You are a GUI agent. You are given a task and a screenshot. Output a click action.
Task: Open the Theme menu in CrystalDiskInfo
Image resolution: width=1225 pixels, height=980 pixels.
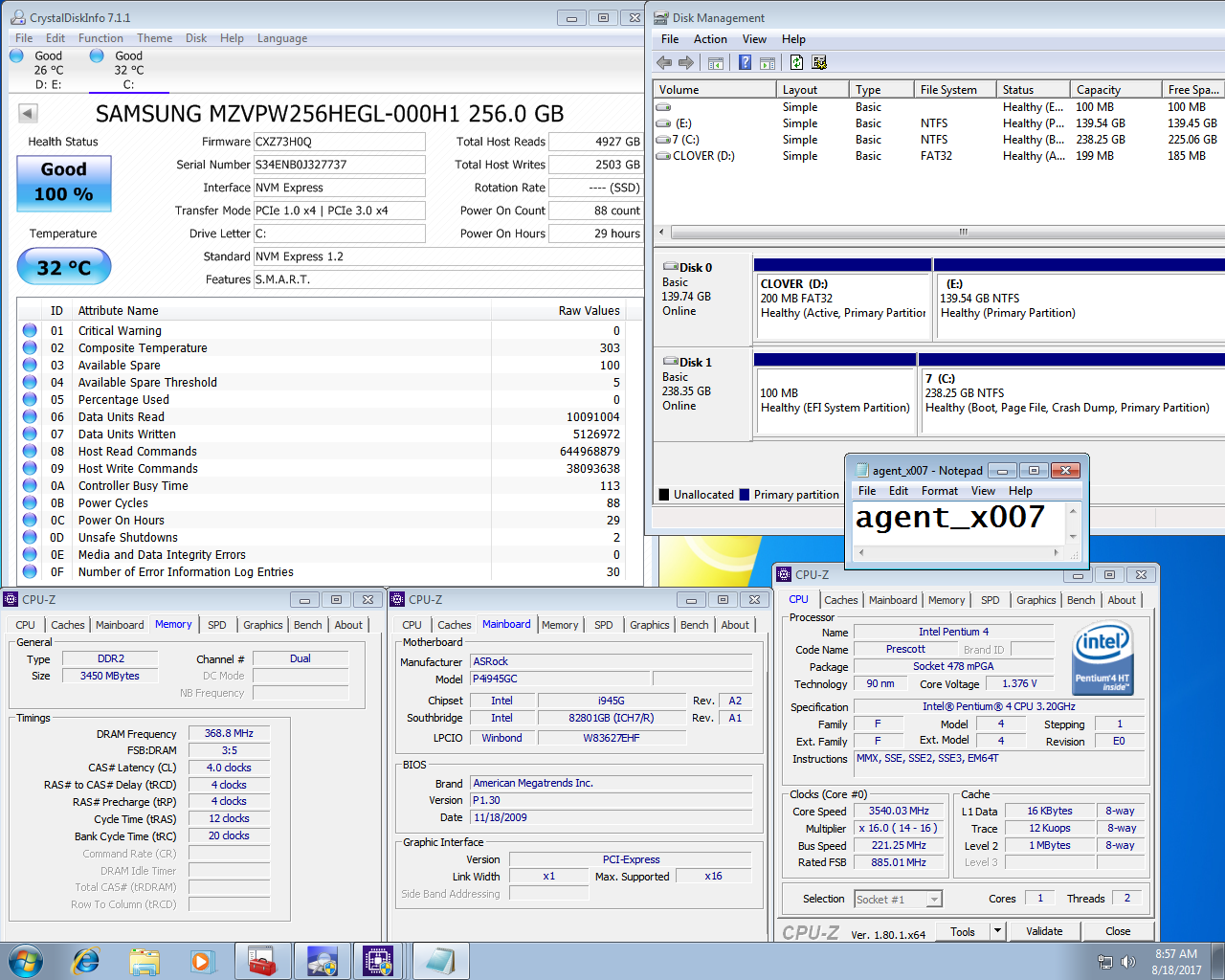pos(154,38)
